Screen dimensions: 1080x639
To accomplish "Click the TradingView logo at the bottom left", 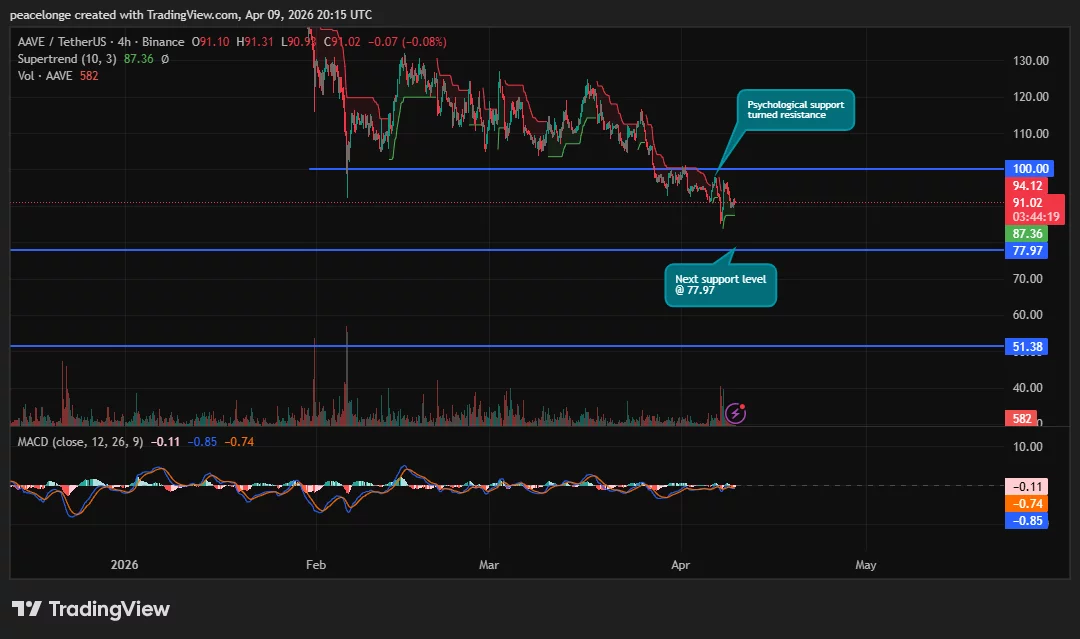I will click(90, 608).
